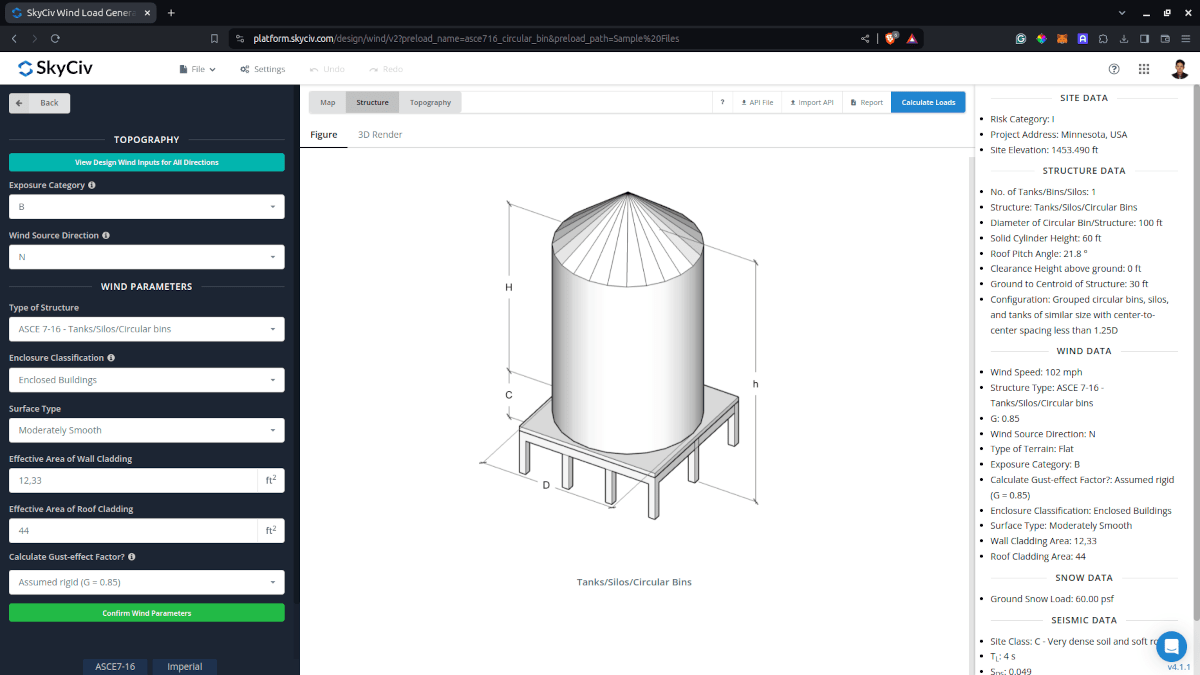Open the Brave Wallet icon
Viewport: 1200px width, 675px height.
coord(1165,38)
